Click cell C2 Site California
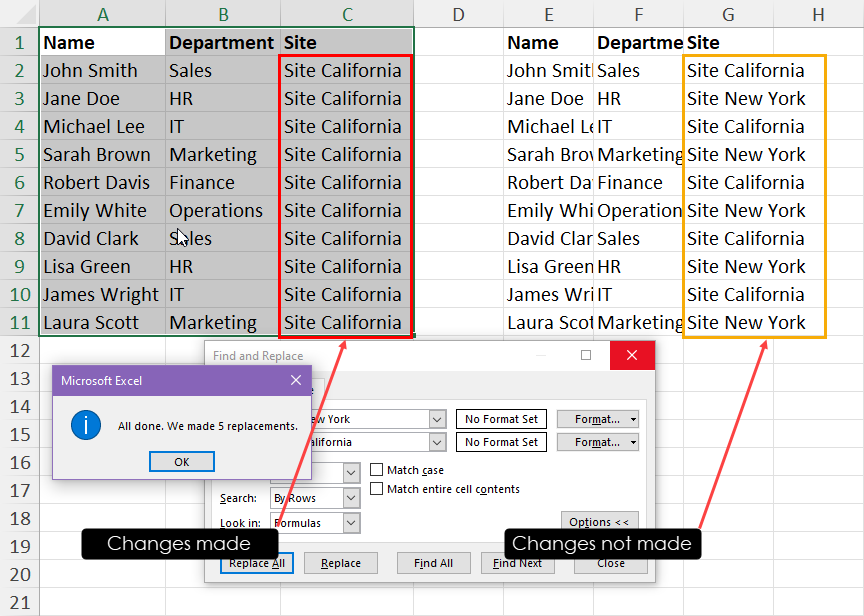Screen dimensions: 864x616 pos(347,70)
